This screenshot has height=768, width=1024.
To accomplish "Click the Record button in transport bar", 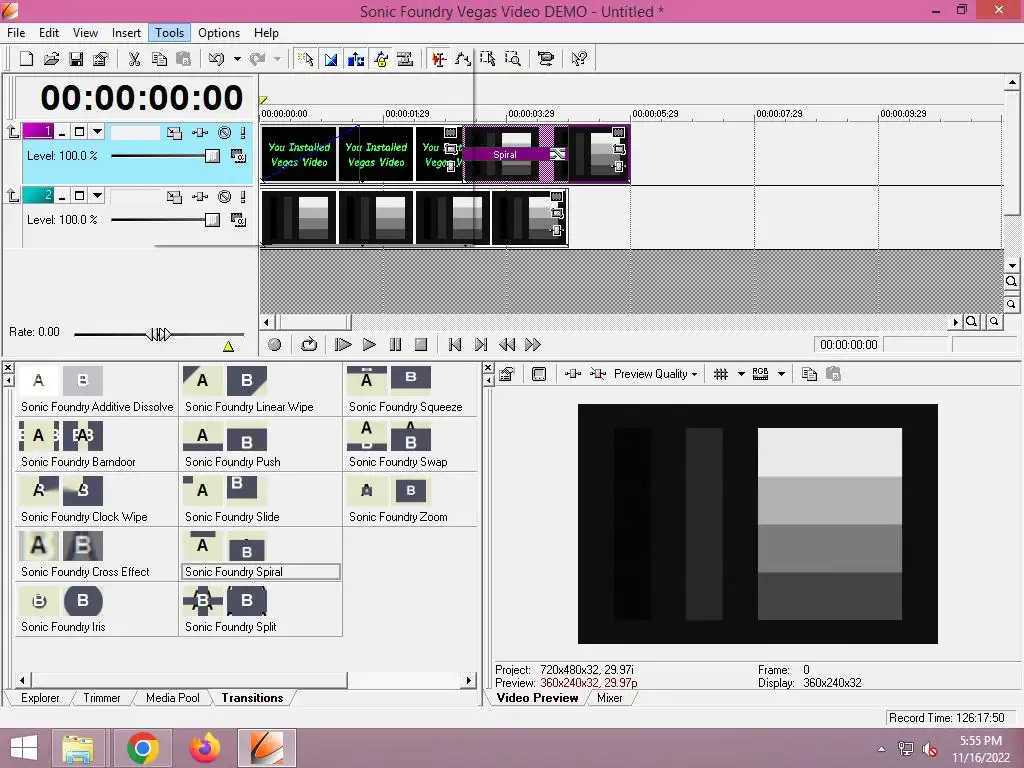I will coord(275,345).
